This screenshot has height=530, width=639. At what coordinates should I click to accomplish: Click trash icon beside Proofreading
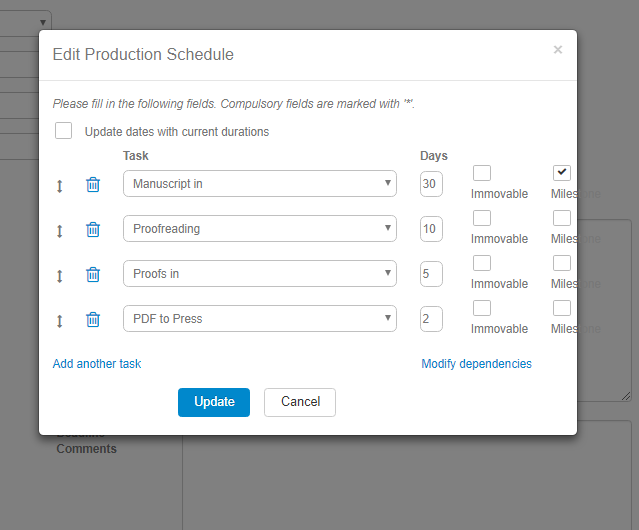93,229
